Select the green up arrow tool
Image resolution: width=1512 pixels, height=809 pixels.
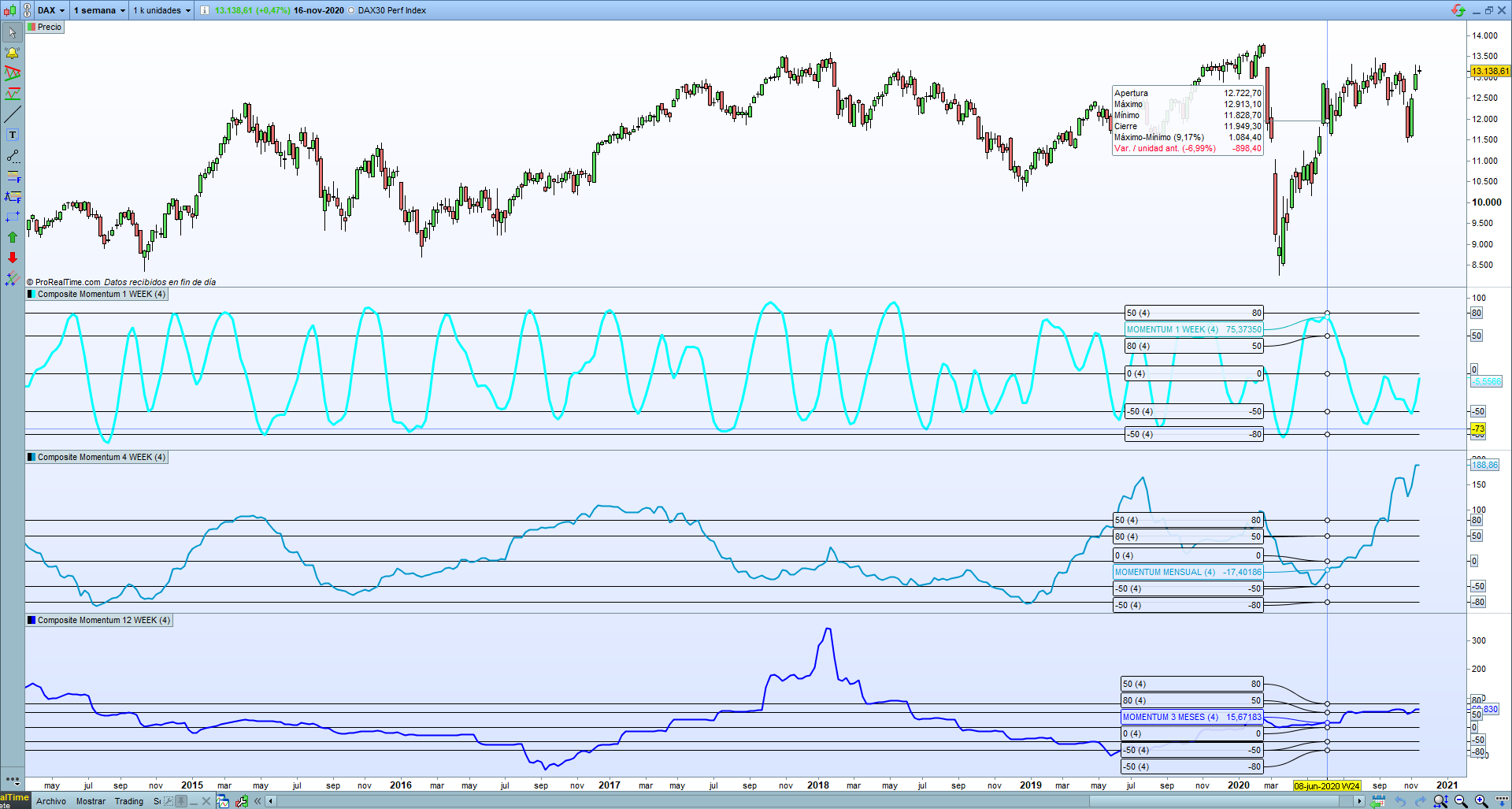click(13, 237)
